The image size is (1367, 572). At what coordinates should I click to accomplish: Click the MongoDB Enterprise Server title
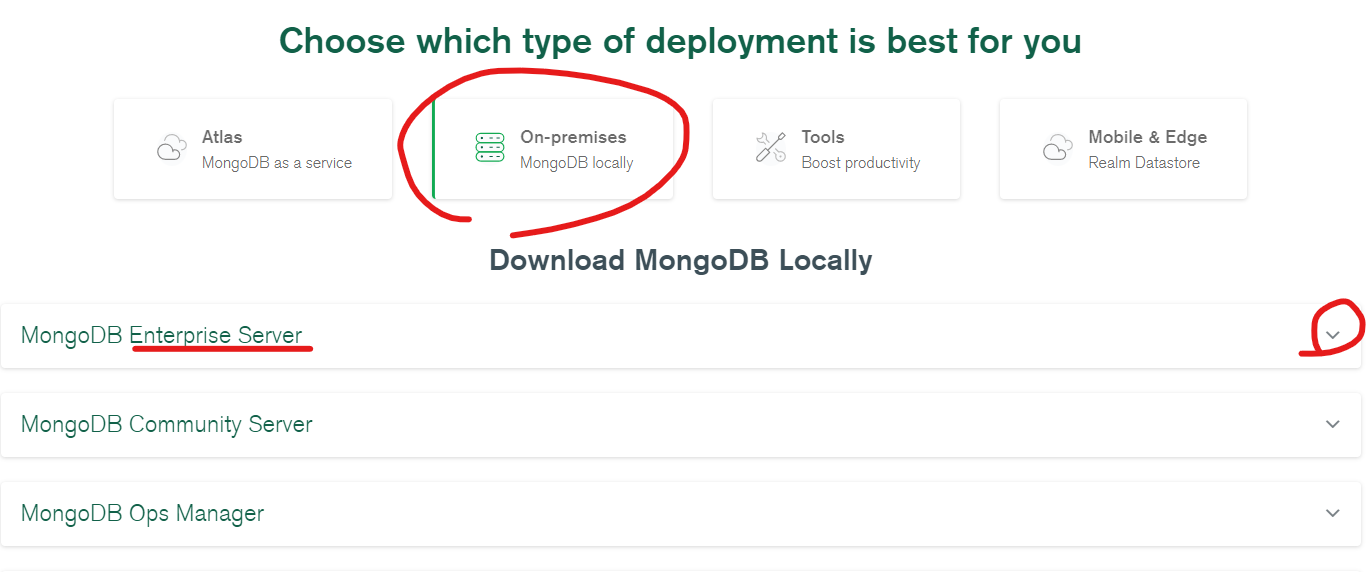click(x=161, y=336)
